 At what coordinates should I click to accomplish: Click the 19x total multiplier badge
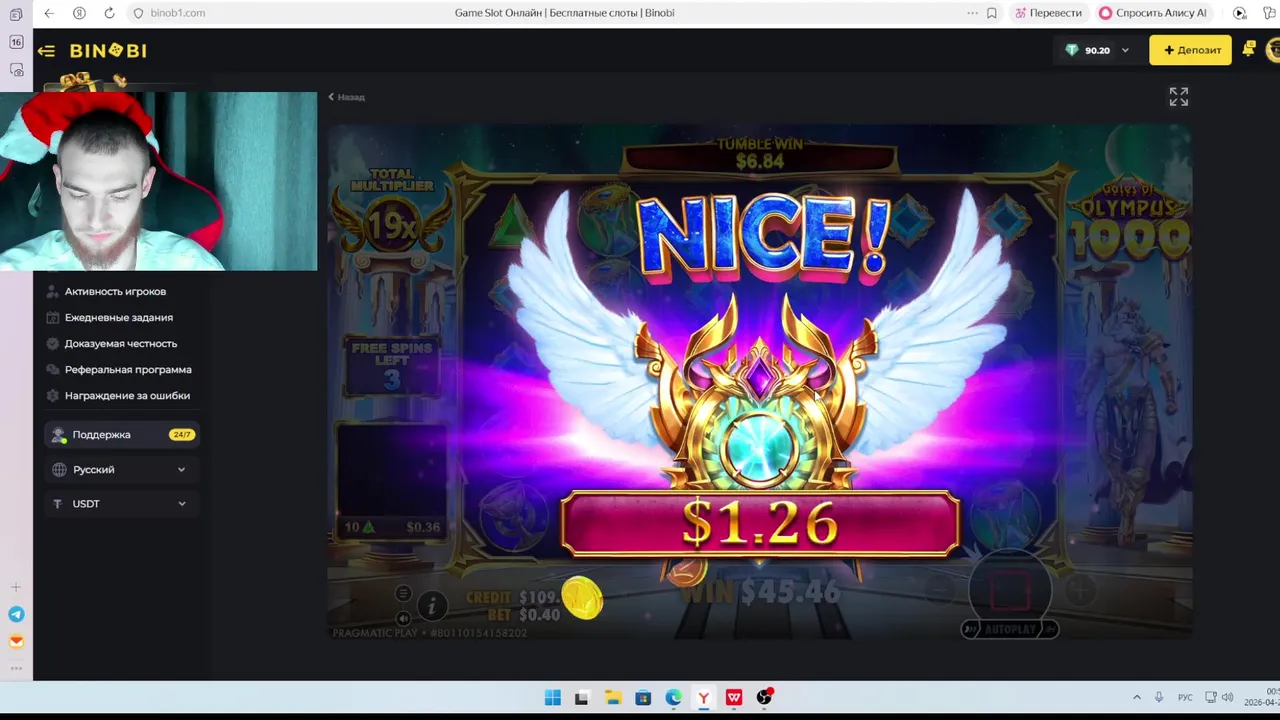[392, 226]
